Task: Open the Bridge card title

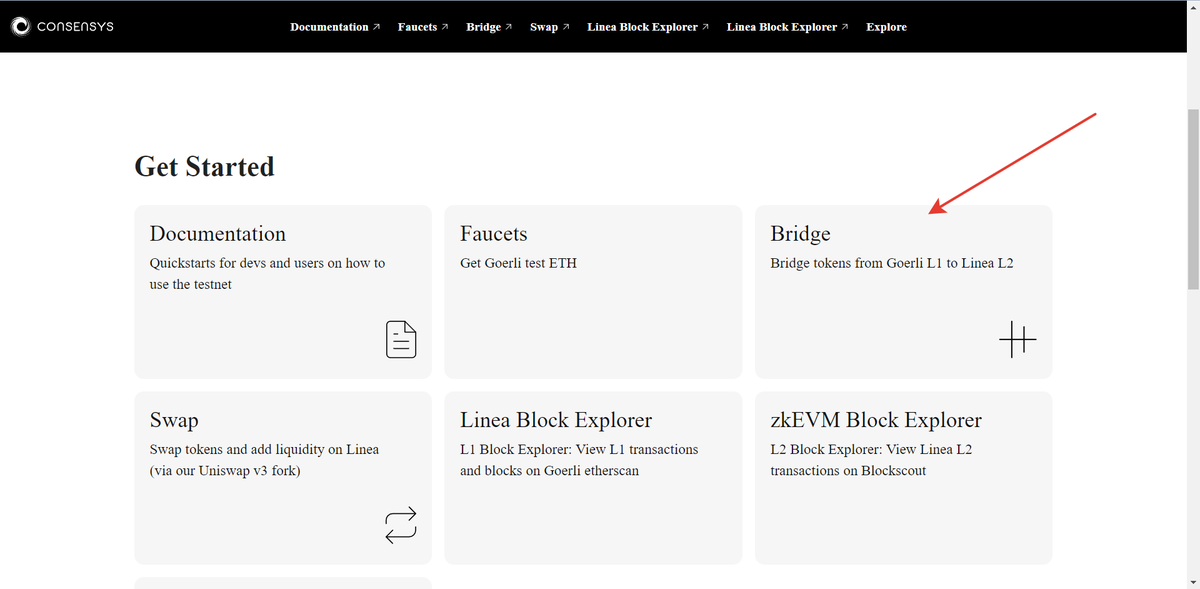Action: [x=800, y=234]
